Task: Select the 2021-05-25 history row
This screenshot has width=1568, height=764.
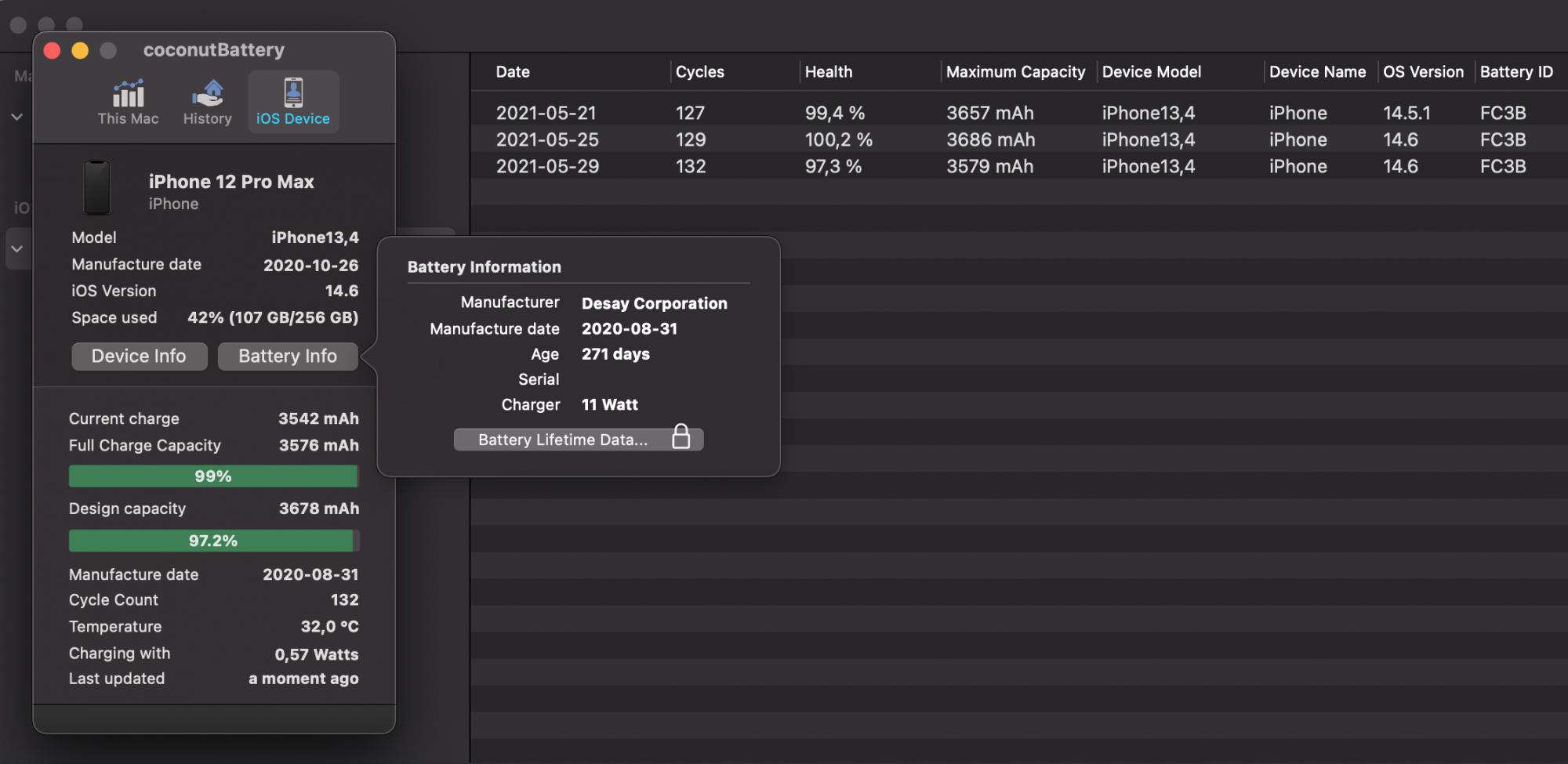Action: coord(1019,139)
